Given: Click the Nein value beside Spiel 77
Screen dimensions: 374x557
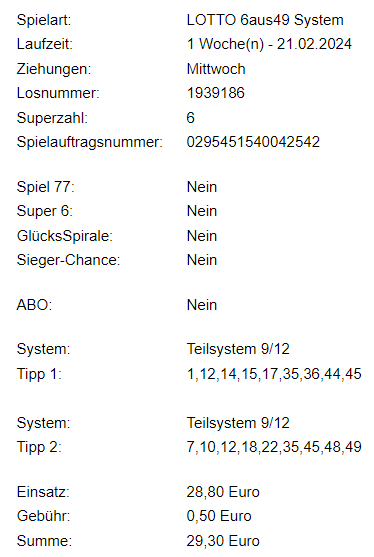Looking at the screenshot, I should click(202, 187).
